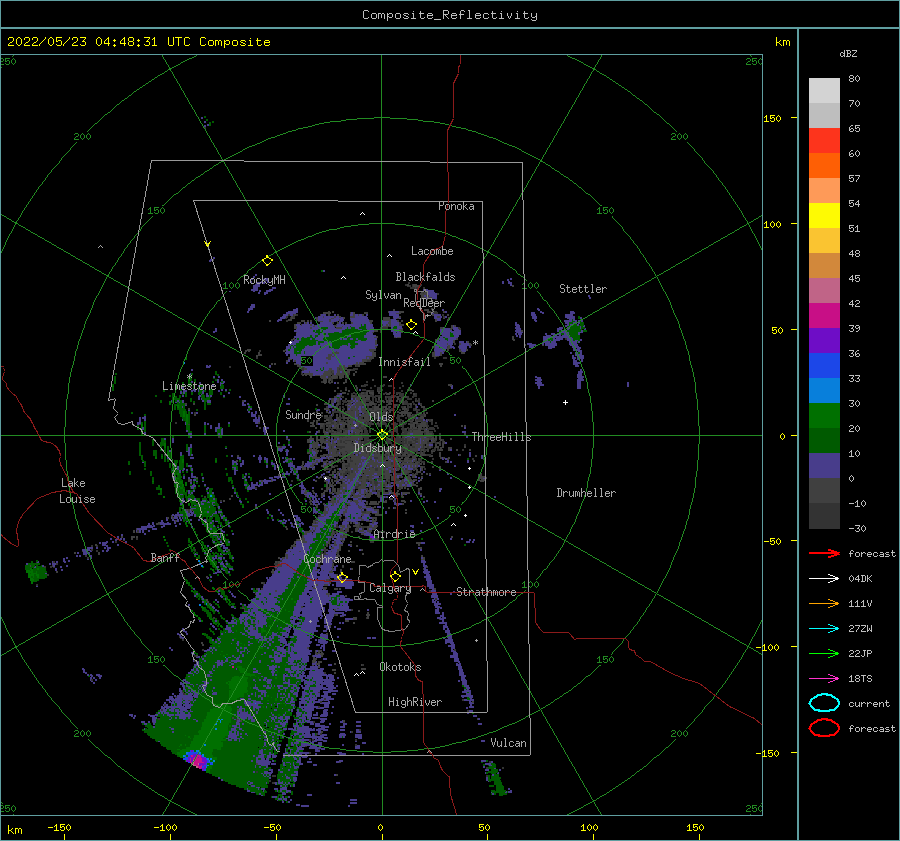Click the HighRiver city label
The image size is (900, 841).
click(415, 702)
